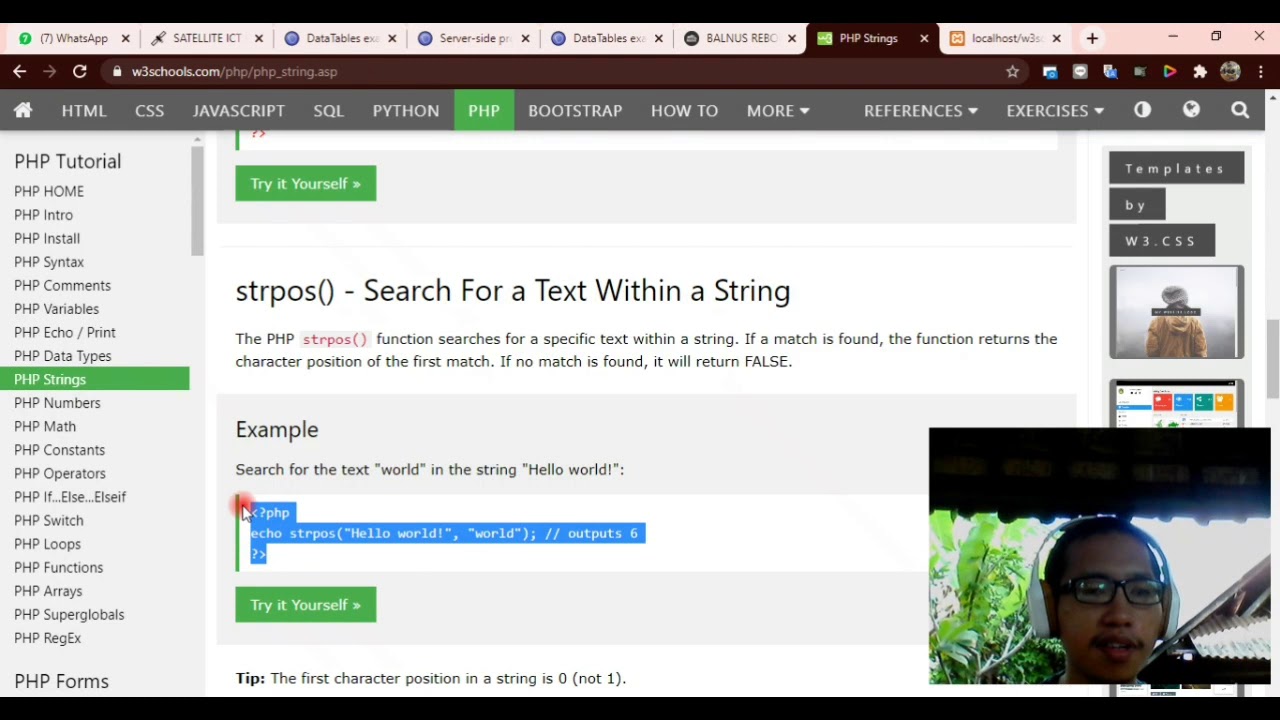Open PHP Syntax in sidebar
Screen dimensions: 1280x720
click(49, 262)
